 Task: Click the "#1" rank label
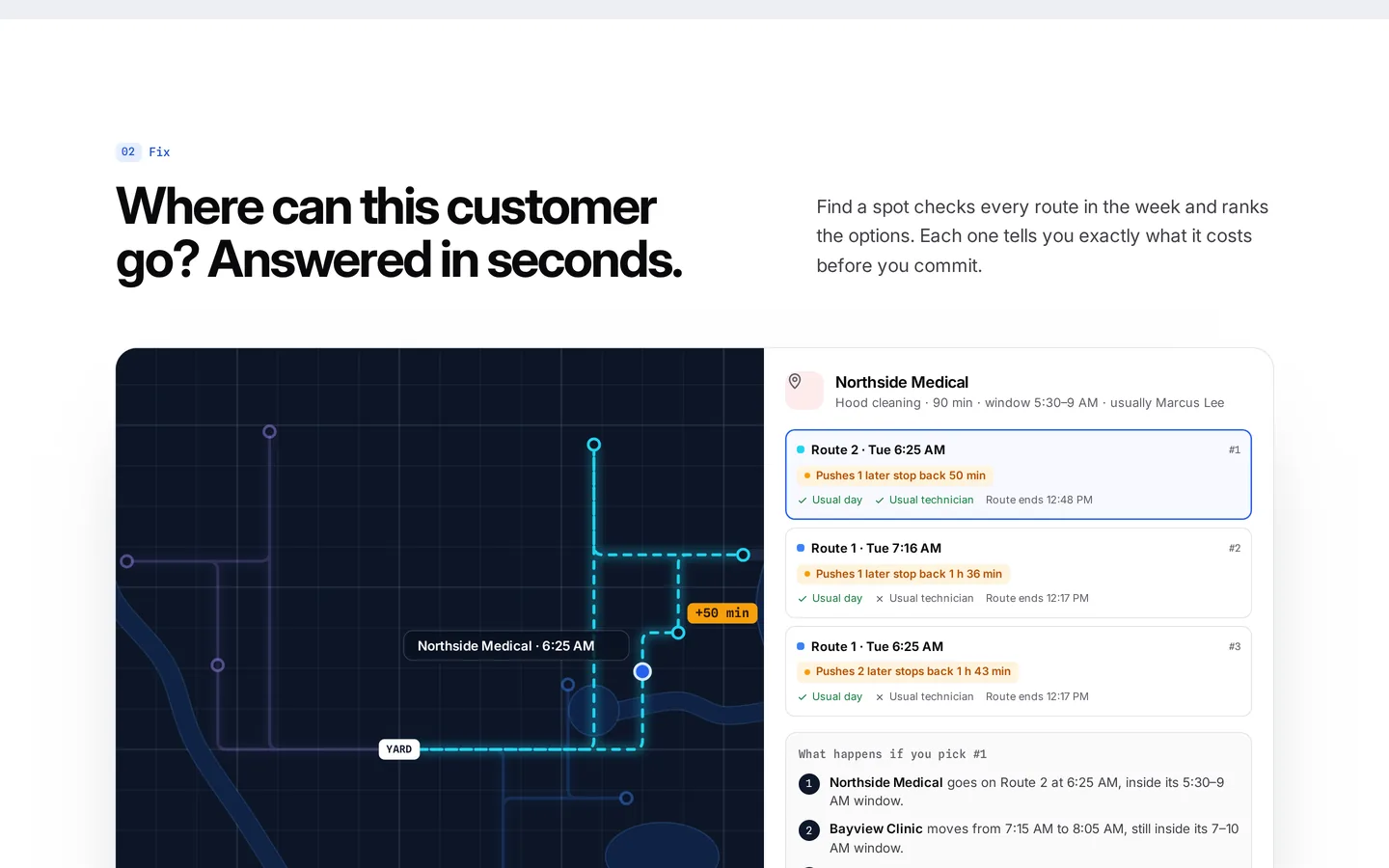pos(1235,450)
